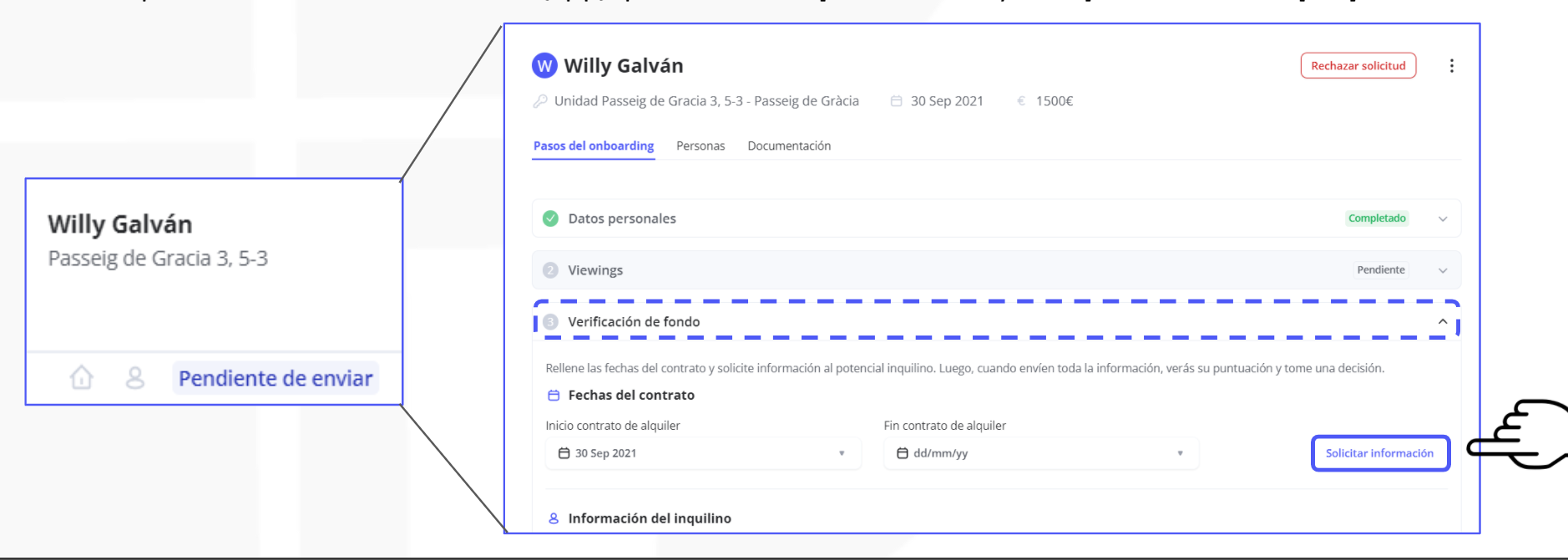Click the person icon beside Información del inquilino
The height and width of the screenshot is (560, 1568).
click(x=554, y=518)
